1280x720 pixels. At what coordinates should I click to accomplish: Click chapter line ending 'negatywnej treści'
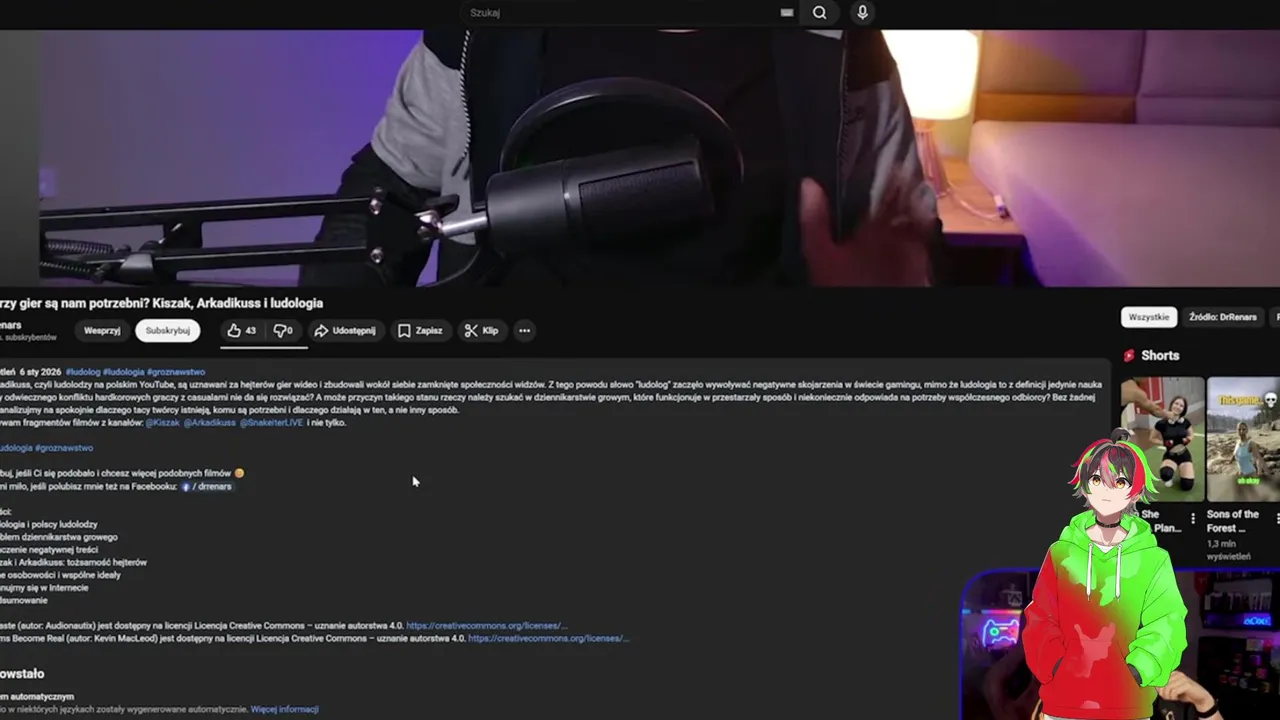50,550
